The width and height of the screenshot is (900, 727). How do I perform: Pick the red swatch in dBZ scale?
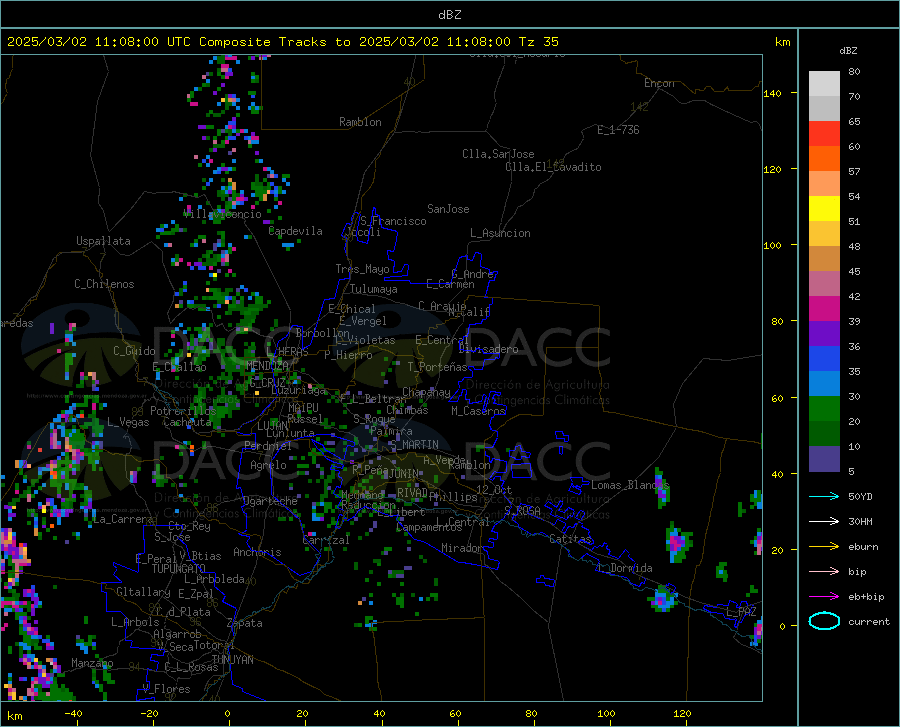tap(824, 134)
